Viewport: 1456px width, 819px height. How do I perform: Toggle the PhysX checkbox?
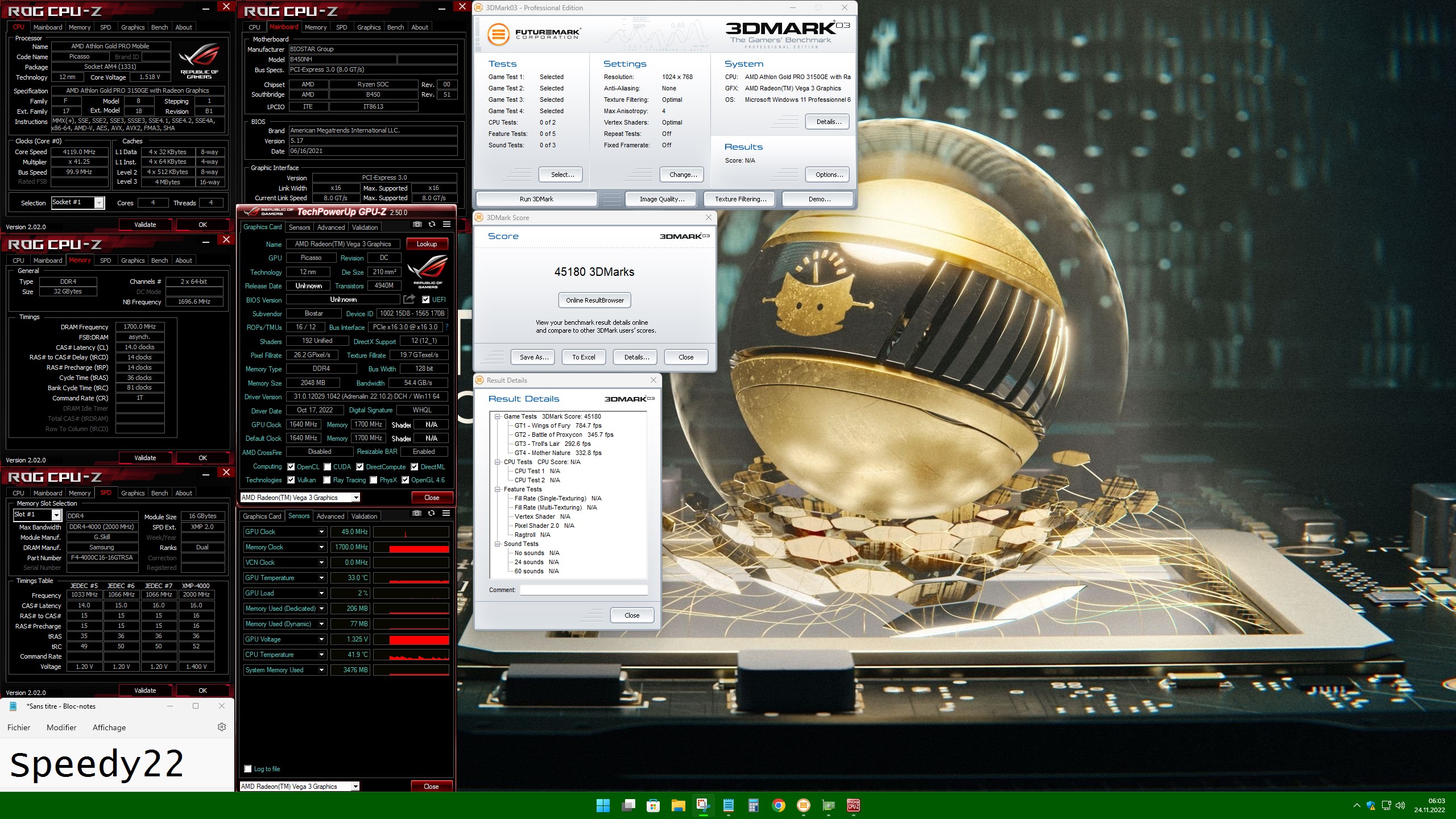373,480
